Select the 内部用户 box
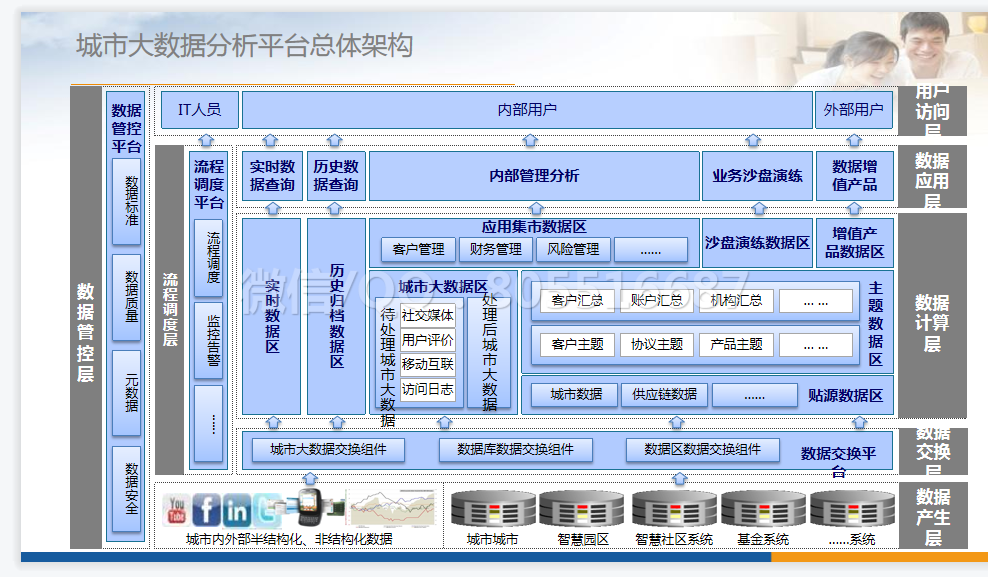 527,110
